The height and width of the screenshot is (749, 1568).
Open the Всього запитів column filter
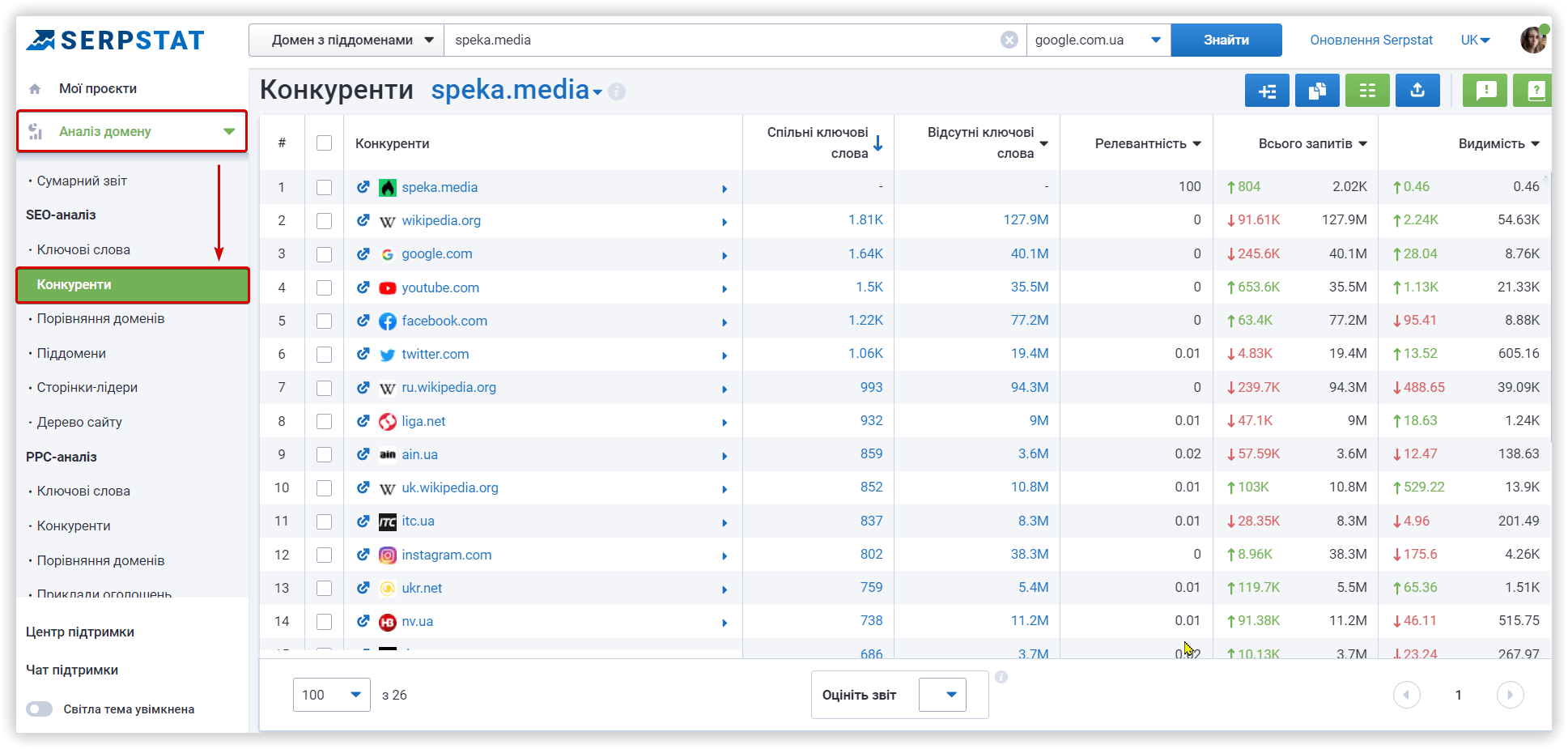1362,143
